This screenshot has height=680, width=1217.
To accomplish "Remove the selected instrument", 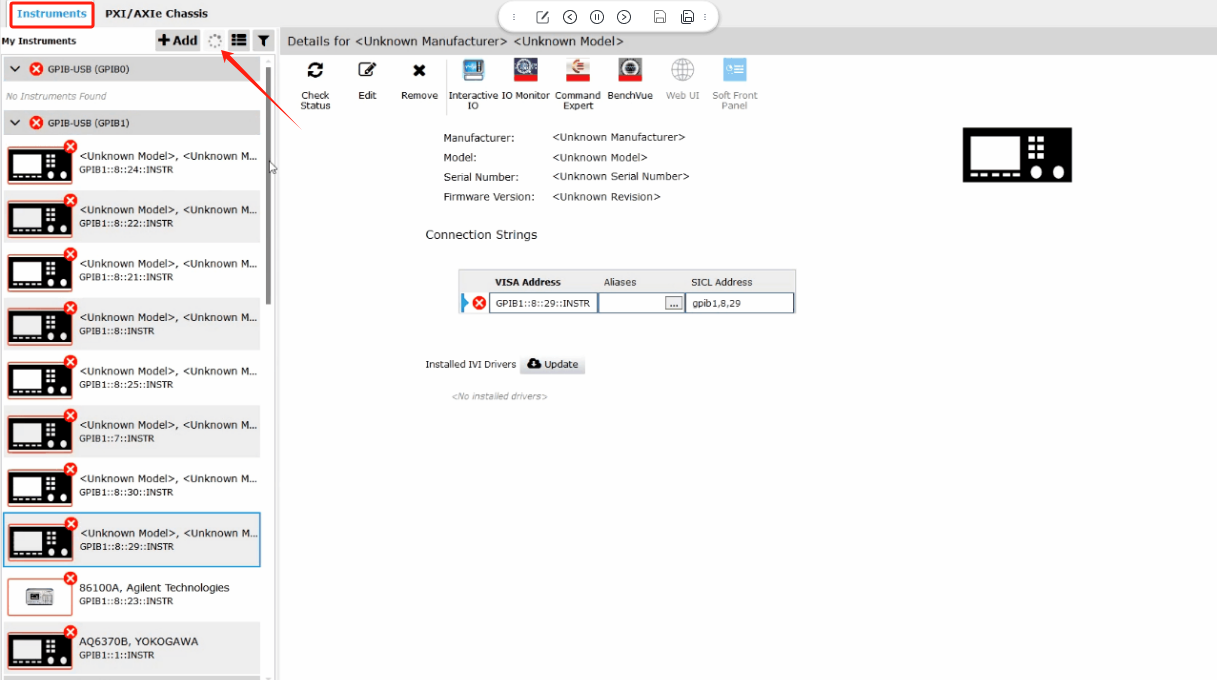I will [419, 71].
